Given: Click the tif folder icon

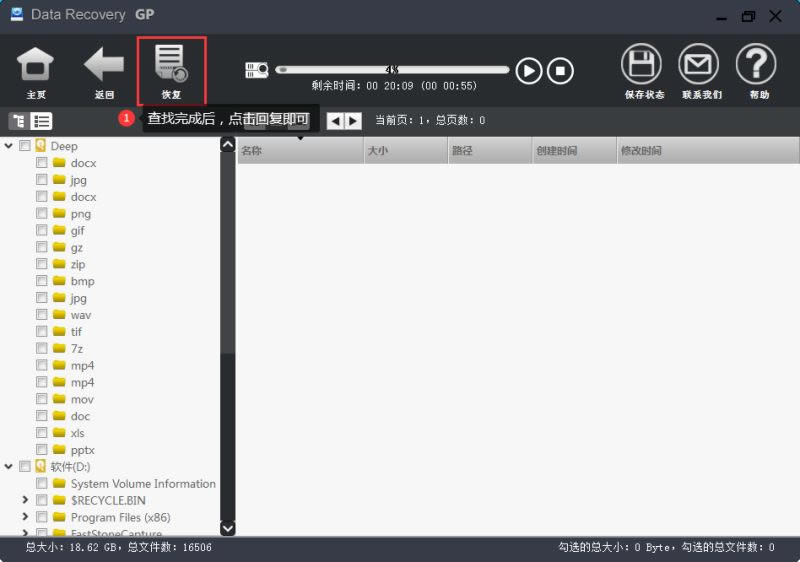Looking at the screenshot, I should (59, 331).
